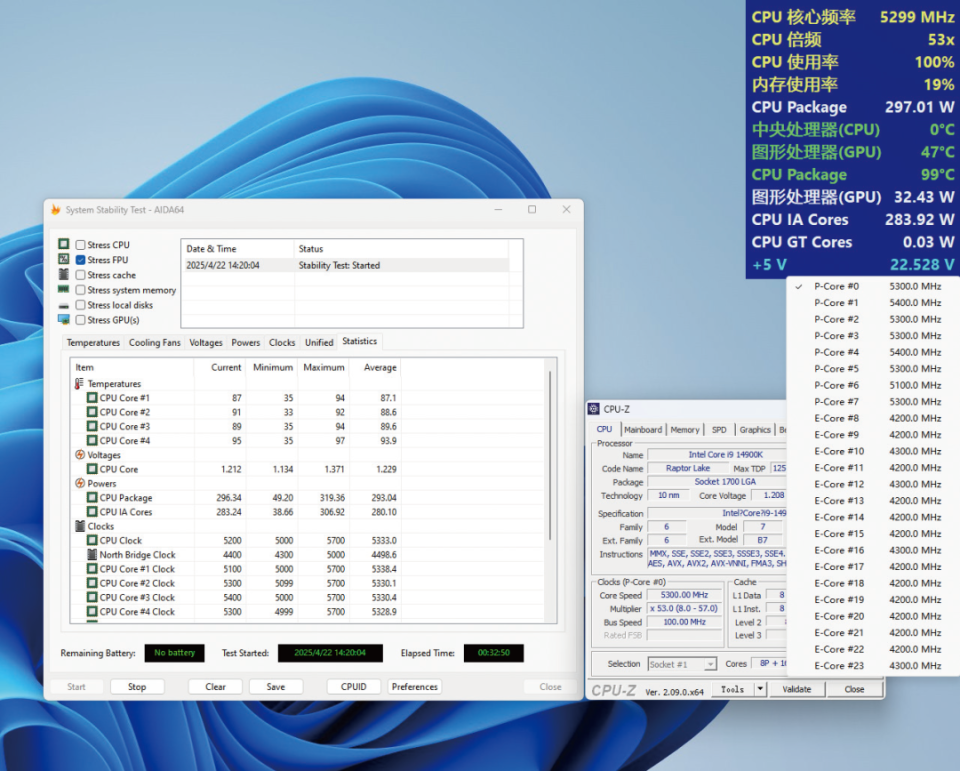Enable the Stress system memory checkbox
960x771 pixels.
tap(80, 290)
